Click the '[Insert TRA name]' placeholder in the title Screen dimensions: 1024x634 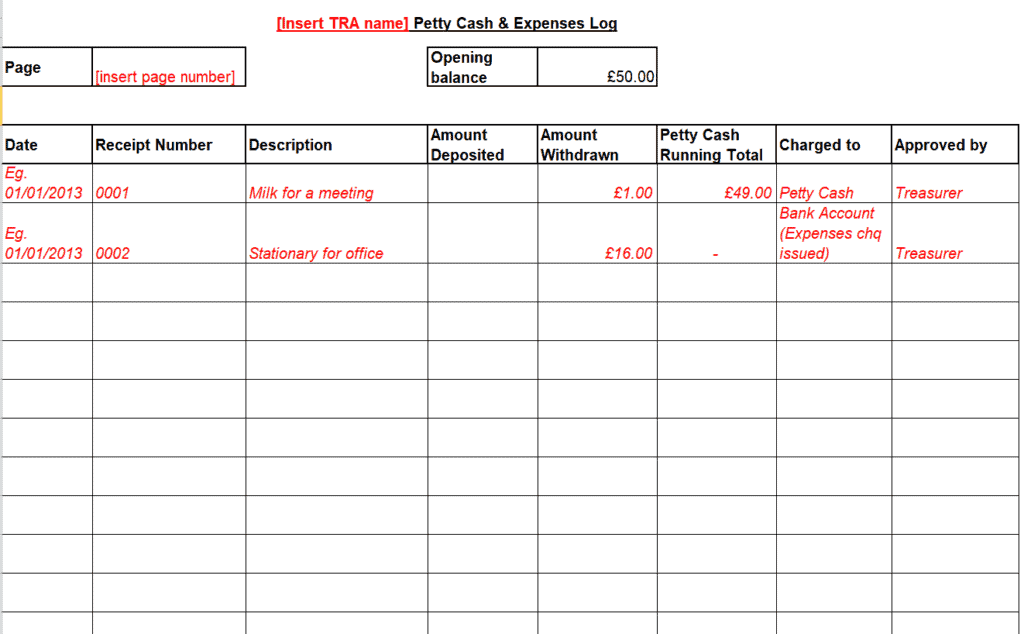tap(342, 24)
